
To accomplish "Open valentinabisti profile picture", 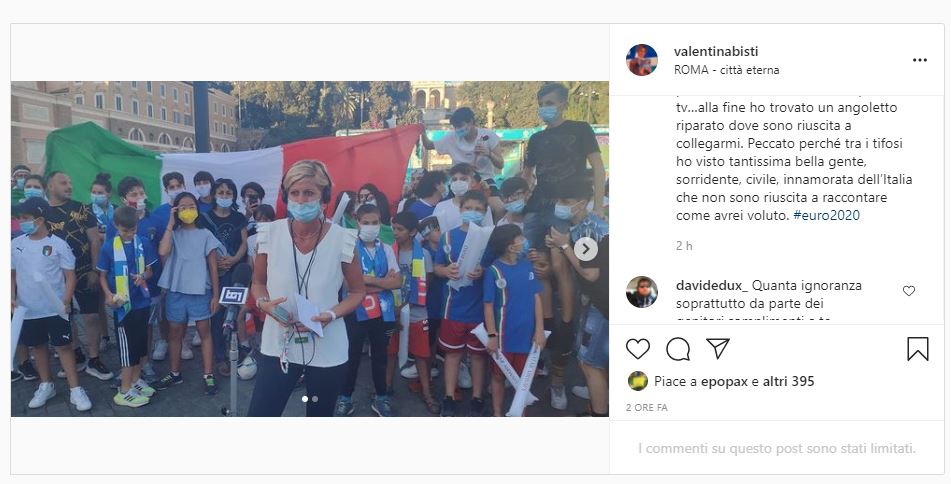I will coord(642,60).
